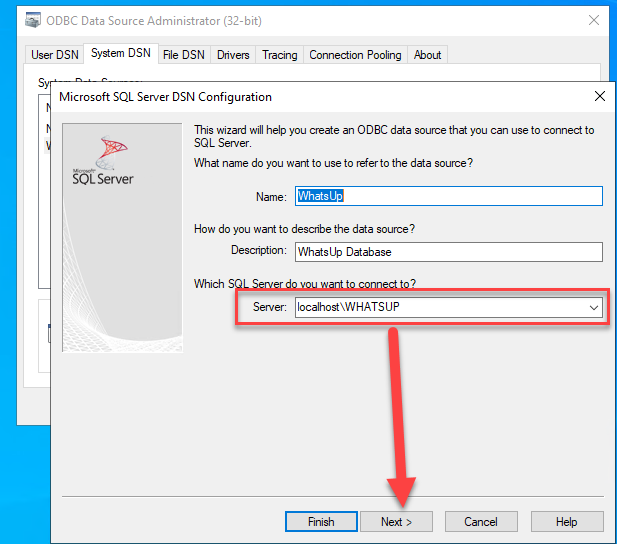The height and width of the screenshot is (544, 617).
Task: Select the System DSN tab
Action: (121, 53)
